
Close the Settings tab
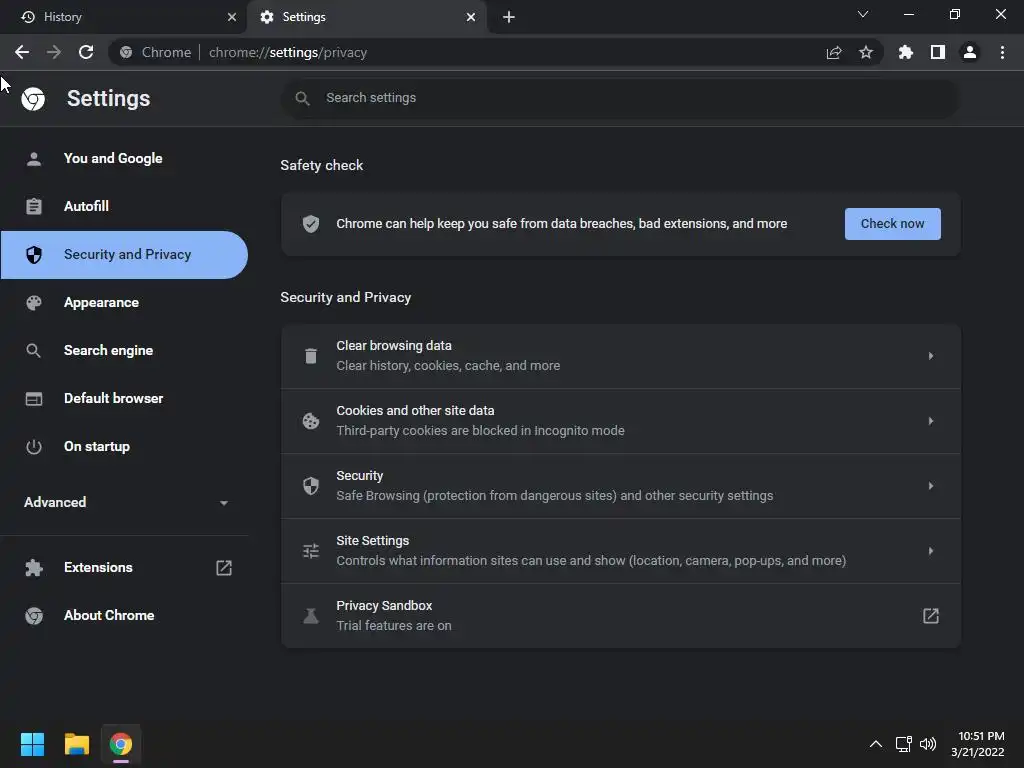tap(471, 17)
